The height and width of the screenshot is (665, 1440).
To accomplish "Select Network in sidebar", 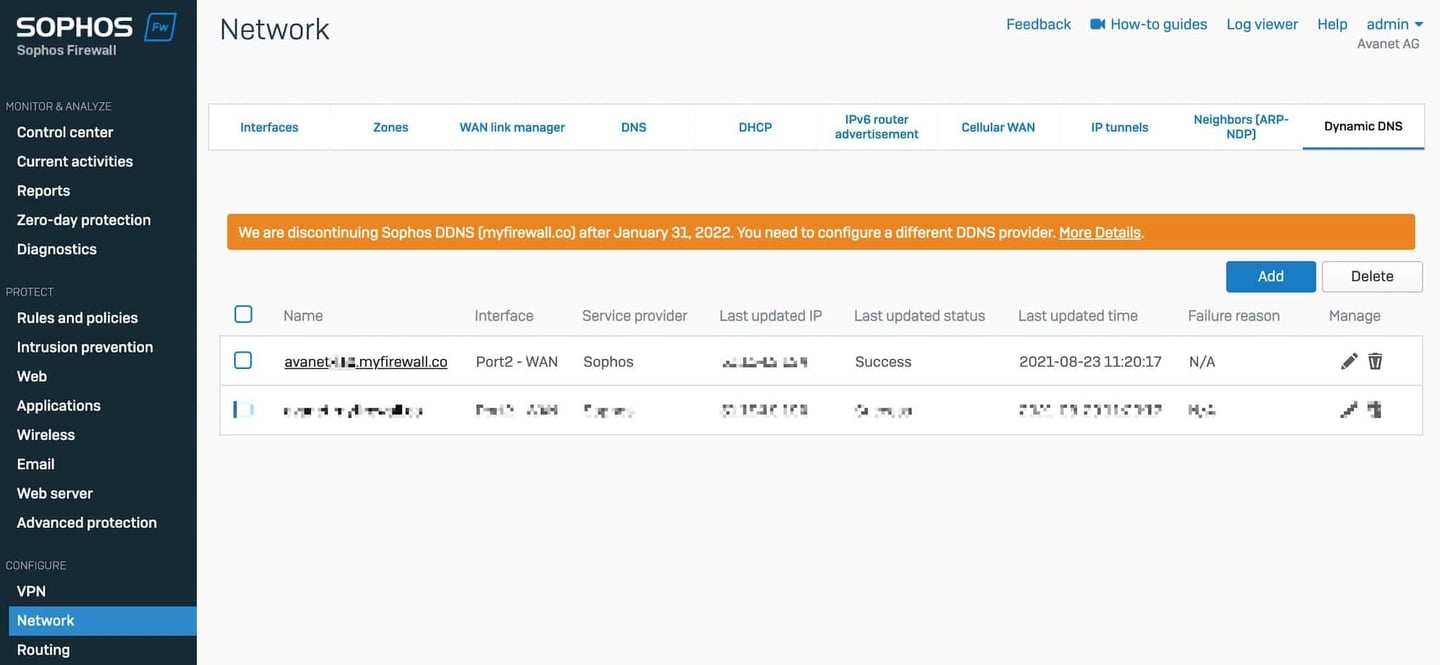I will click(102, 620).
